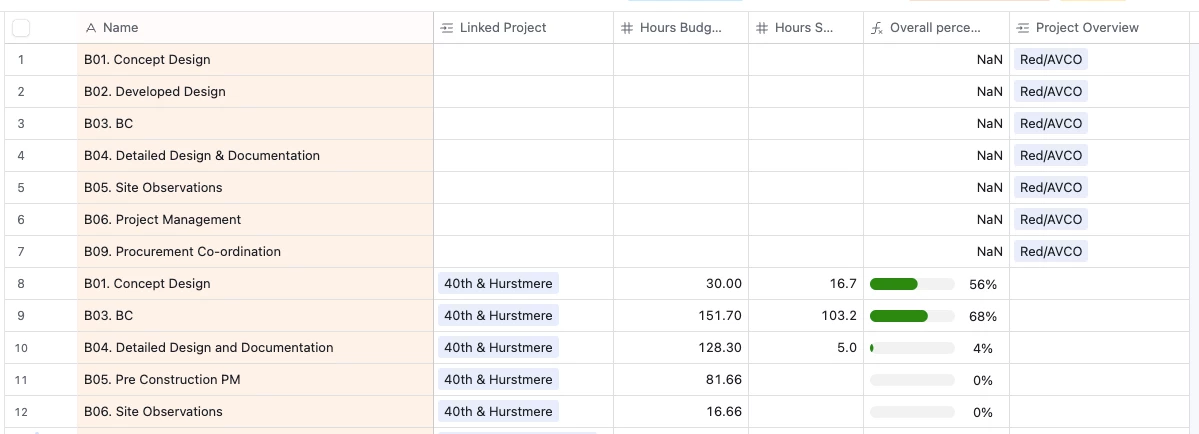Click the linked record icon beside Project Overview
The height and width of the screenshot is (434, 1199).
tap(1022, 28)
